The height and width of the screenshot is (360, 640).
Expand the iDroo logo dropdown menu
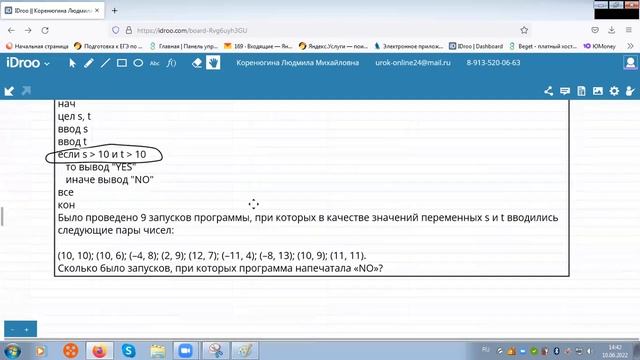click(28, 63)
